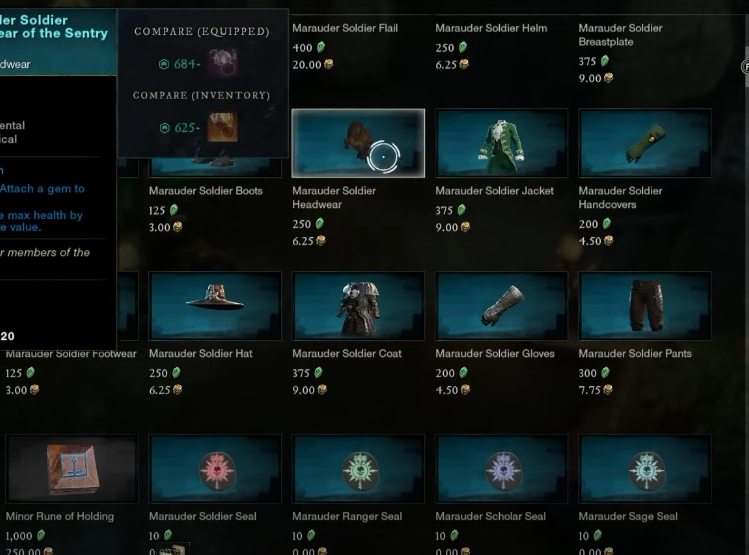Select the red Marauder Soldier Seal icon

click(215, 469)
